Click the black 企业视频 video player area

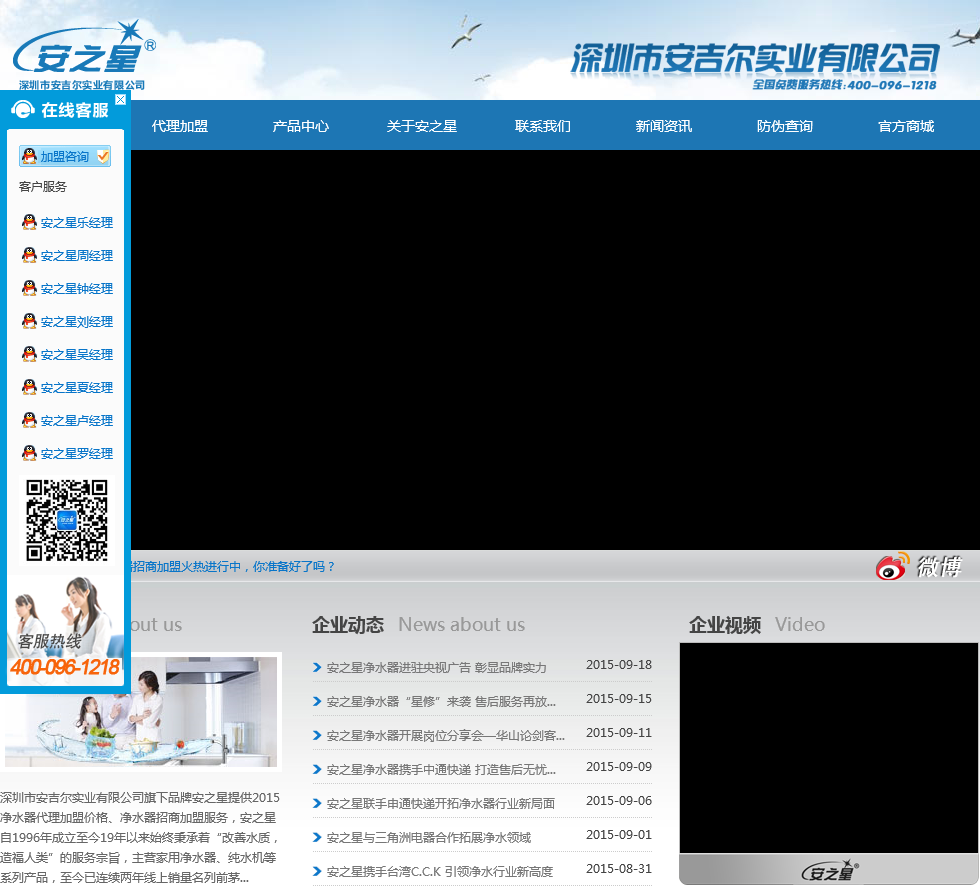(829, 748)
